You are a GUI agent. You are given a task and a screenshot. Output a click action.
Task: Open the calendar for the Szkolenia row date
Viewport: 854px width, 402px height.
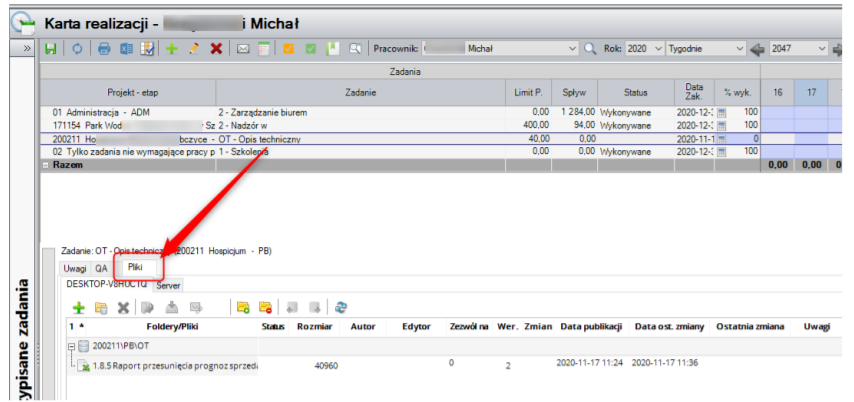coord(721,151)
